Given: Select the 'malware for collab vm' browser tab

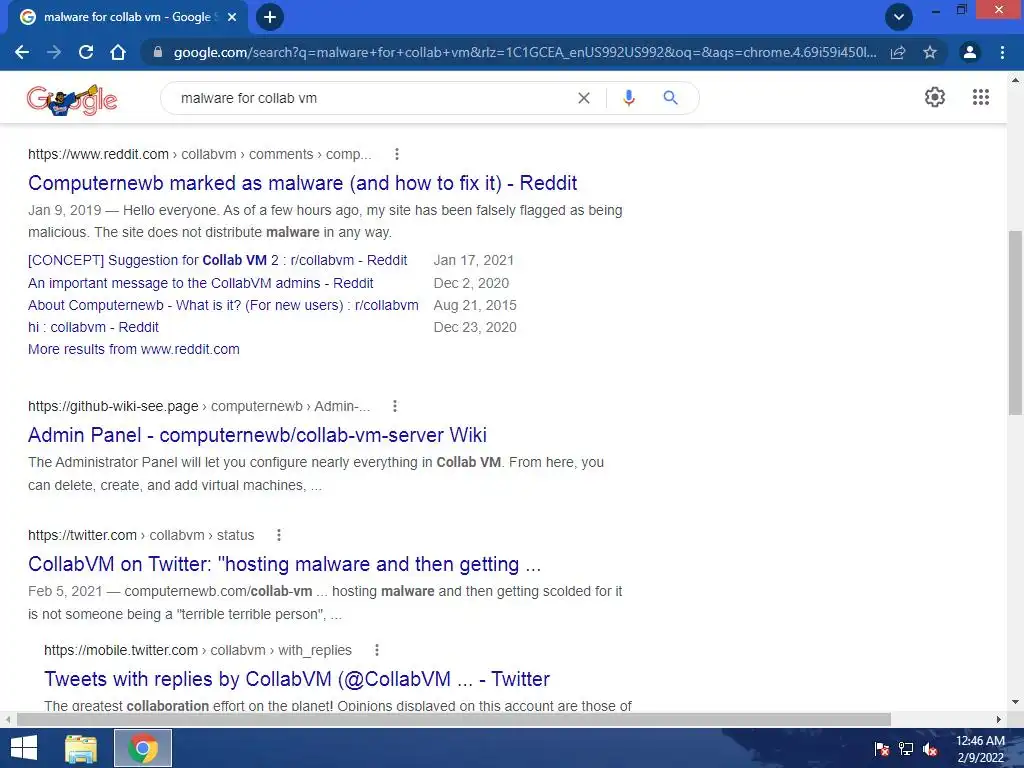Looking at the screenshot, I should (127, 17).
